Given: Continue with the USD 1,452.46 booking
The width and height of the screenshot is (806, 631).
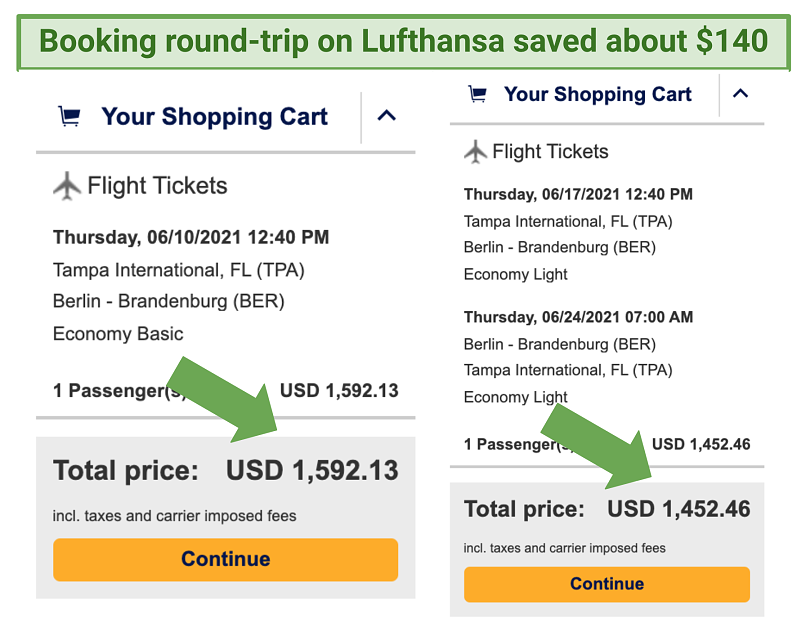Looking at the screenshot, I should pyautogui.click(x=607, y=584).
